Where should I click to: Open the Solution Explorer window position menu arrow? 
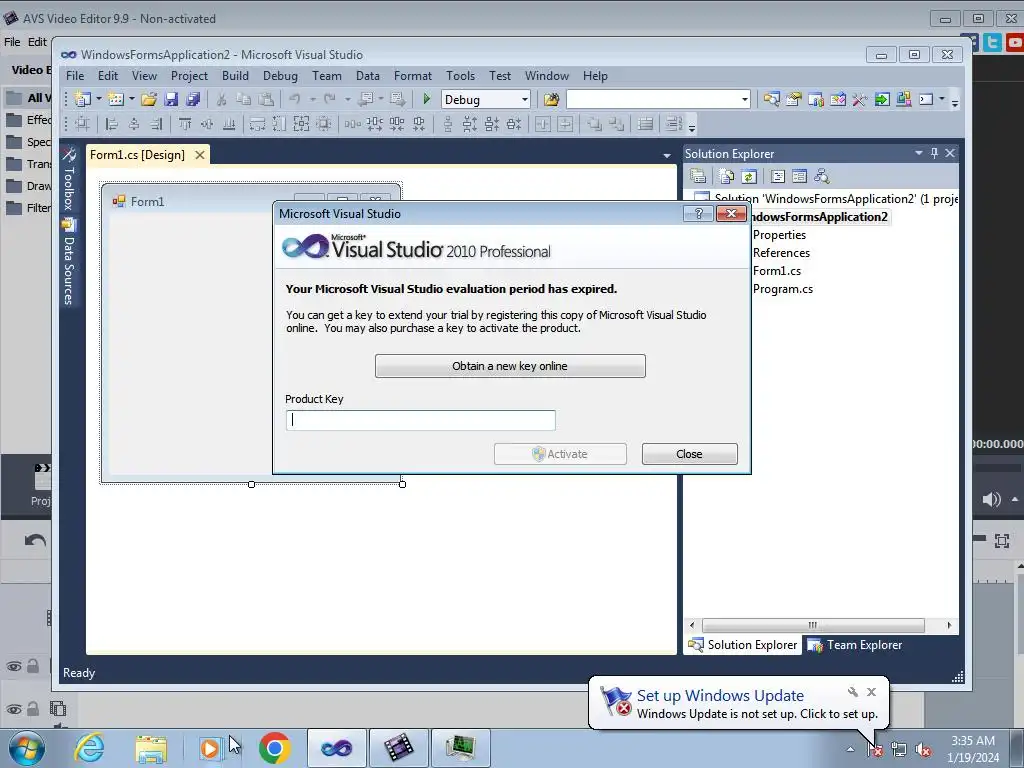coord(918,153)
